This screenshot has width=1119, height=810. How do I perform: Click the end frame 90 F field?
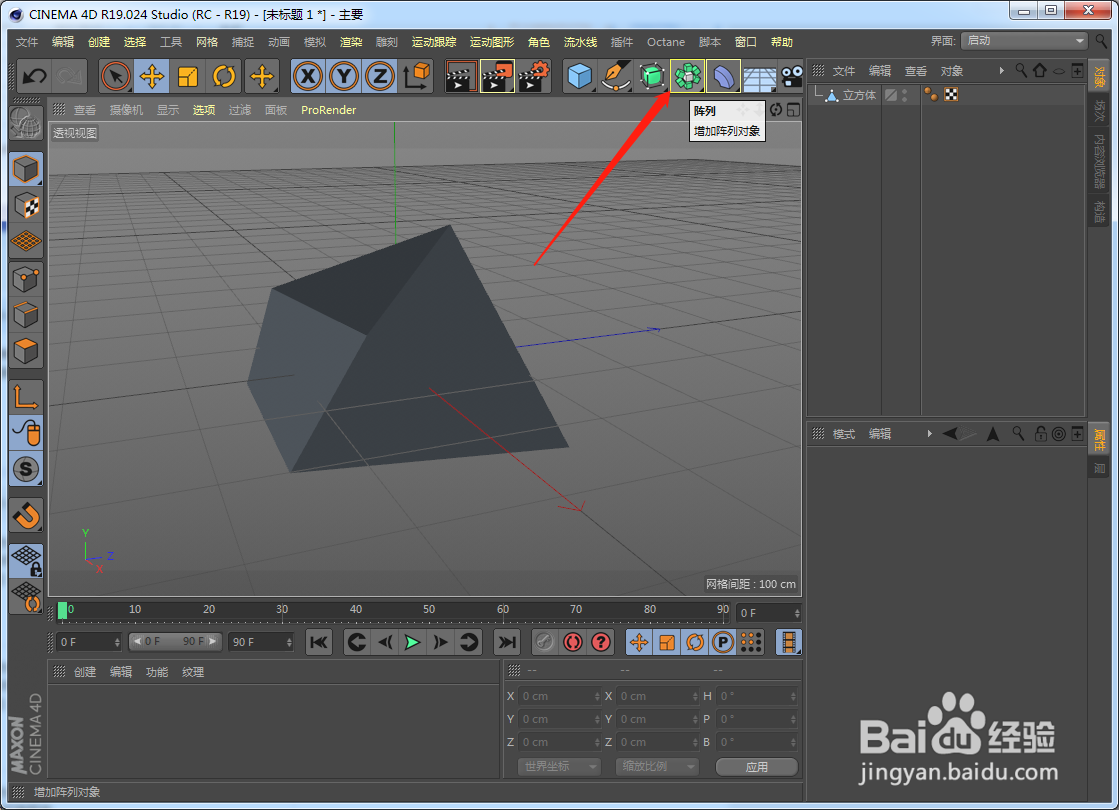pos(260,642)
